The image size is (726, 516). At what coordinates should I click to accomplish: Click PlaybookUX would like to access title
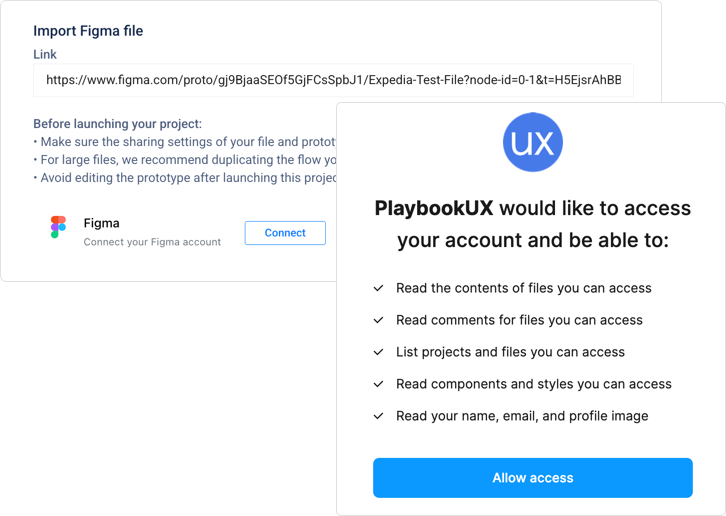[533, 224]
